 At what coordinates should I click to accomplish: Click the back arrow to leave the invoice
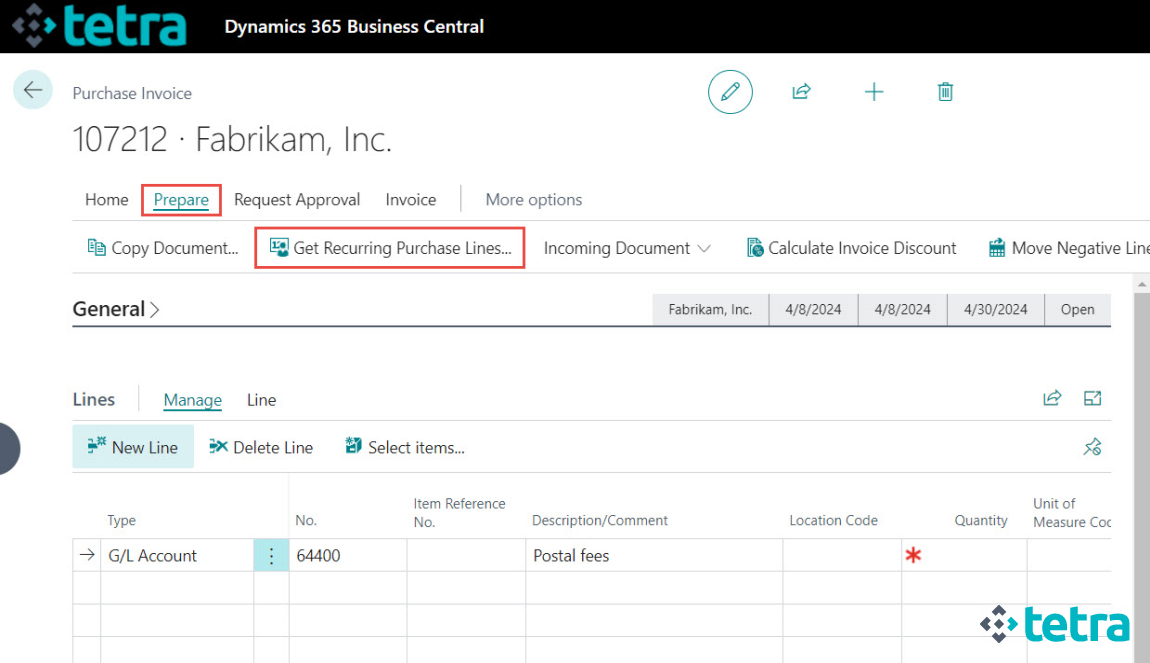pos(33,90)
